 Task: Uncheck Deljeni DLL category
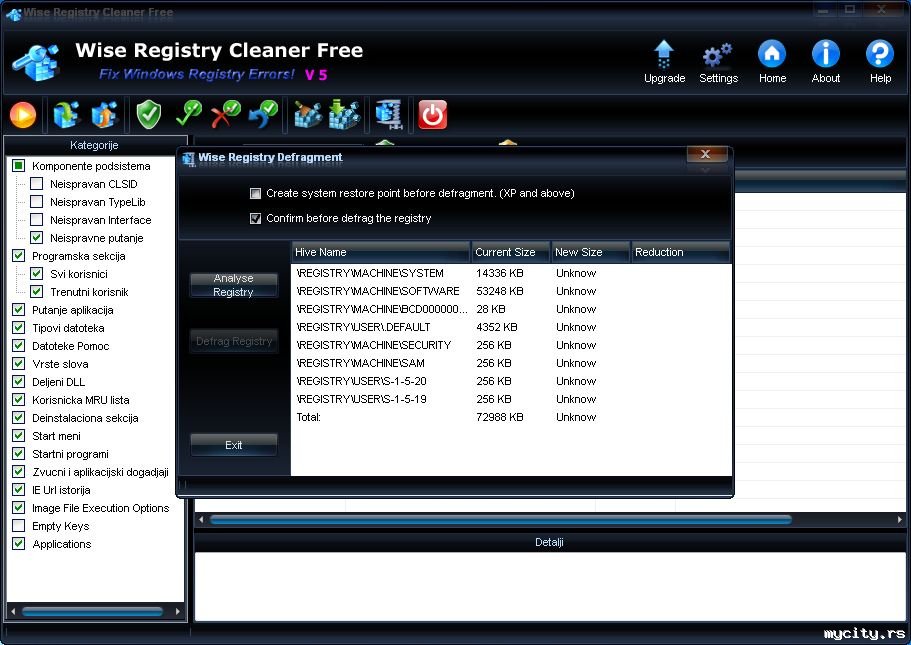click(19, 382)
